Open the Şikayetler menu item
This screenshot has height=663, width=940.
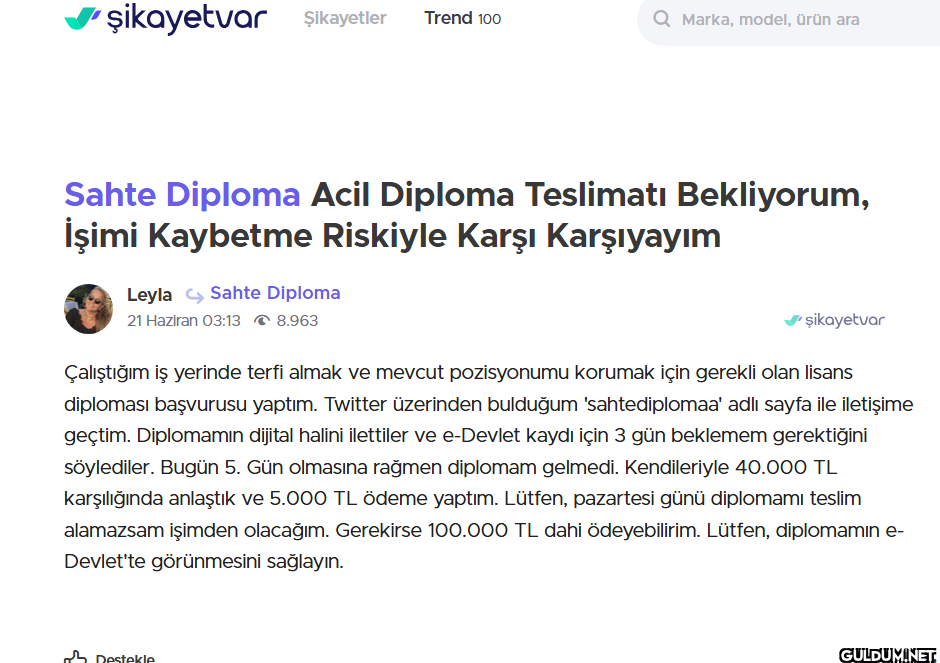click(x=345, y=18)
